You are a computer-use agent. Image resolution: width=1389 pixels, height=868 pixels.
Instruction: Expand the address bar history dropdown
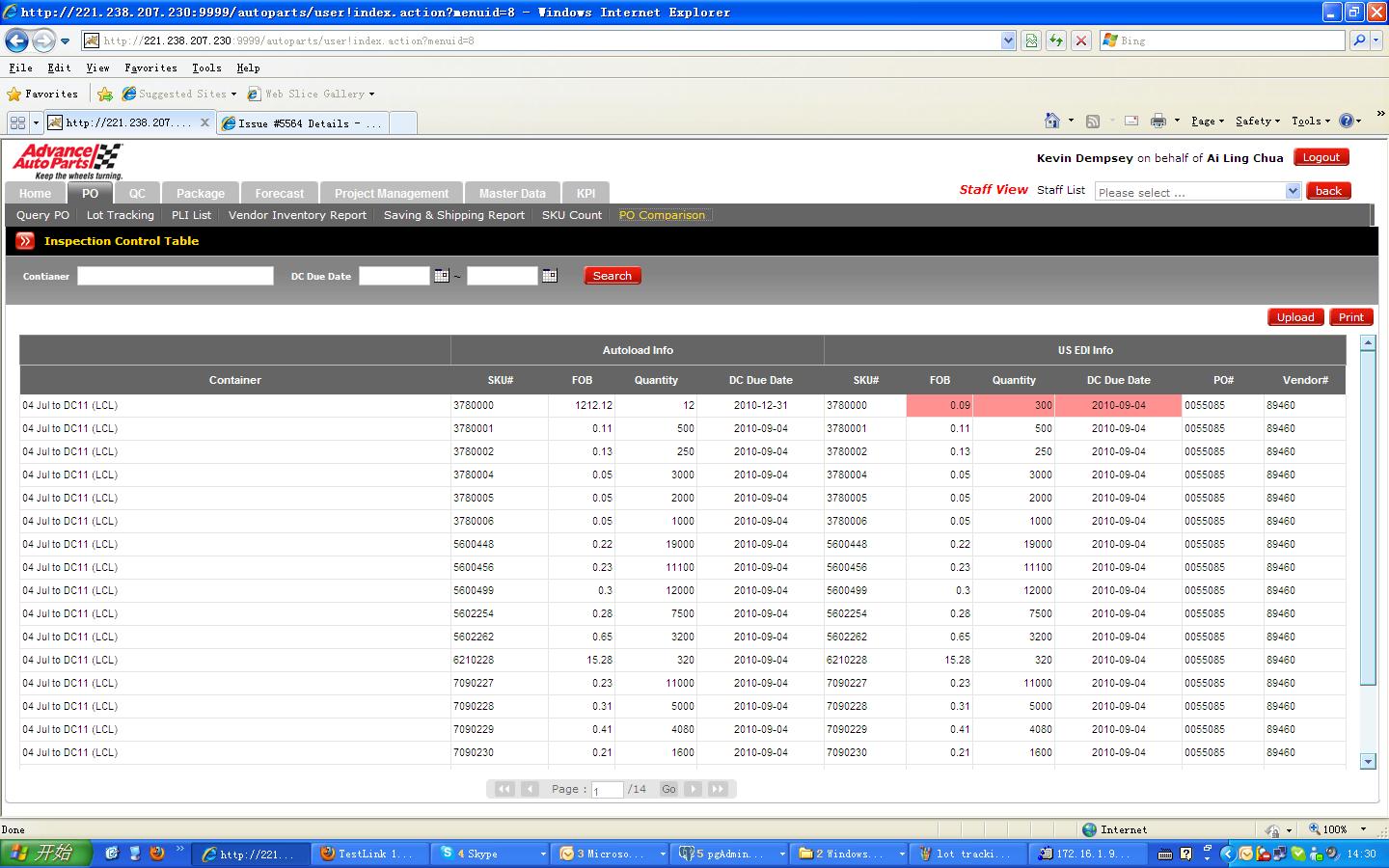click(x=1008, y=41)
